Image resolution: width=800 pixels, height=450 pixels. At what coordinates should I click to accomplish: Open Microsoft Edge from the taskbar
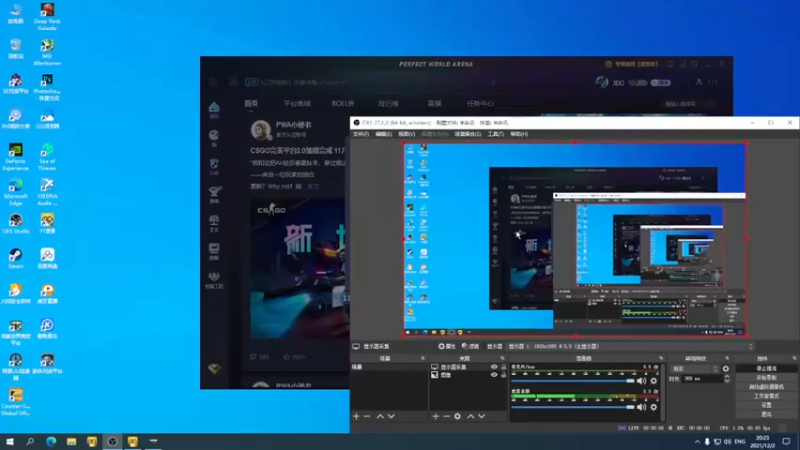coord(51,441)
